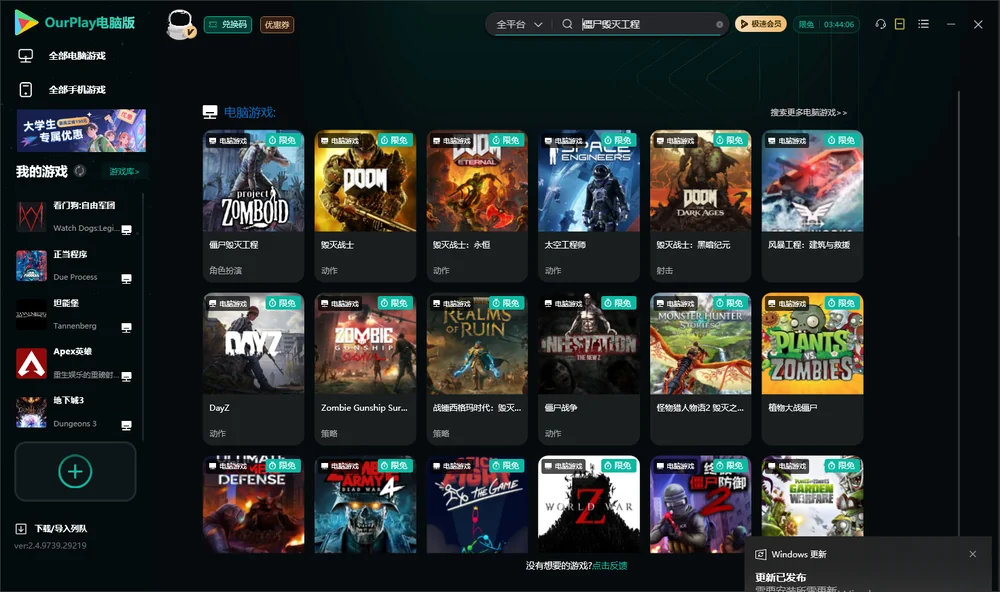
Task: Open the 极速会员 membership button
Action: [x=760, y=24]
